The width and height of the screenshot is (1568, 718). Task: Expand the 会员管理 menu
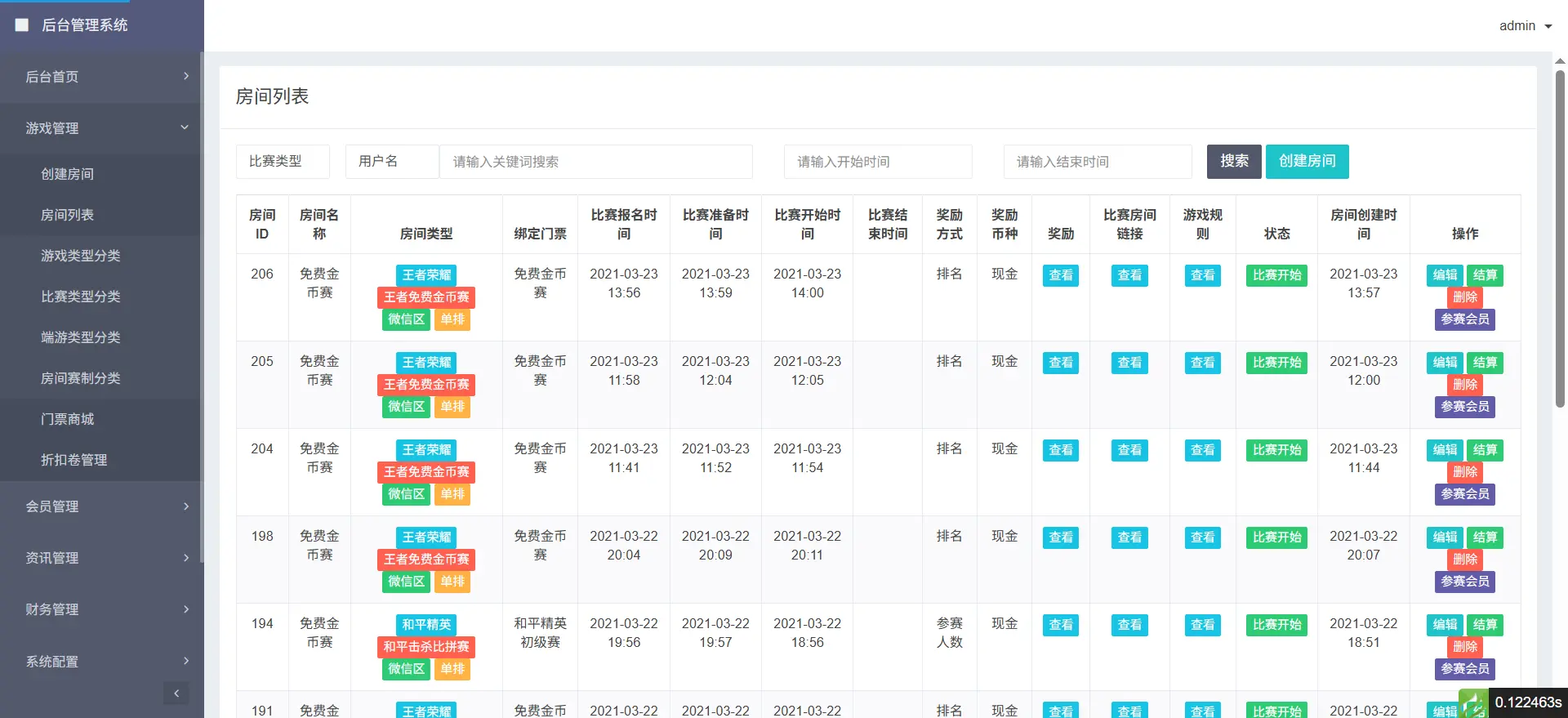(101, 506)
